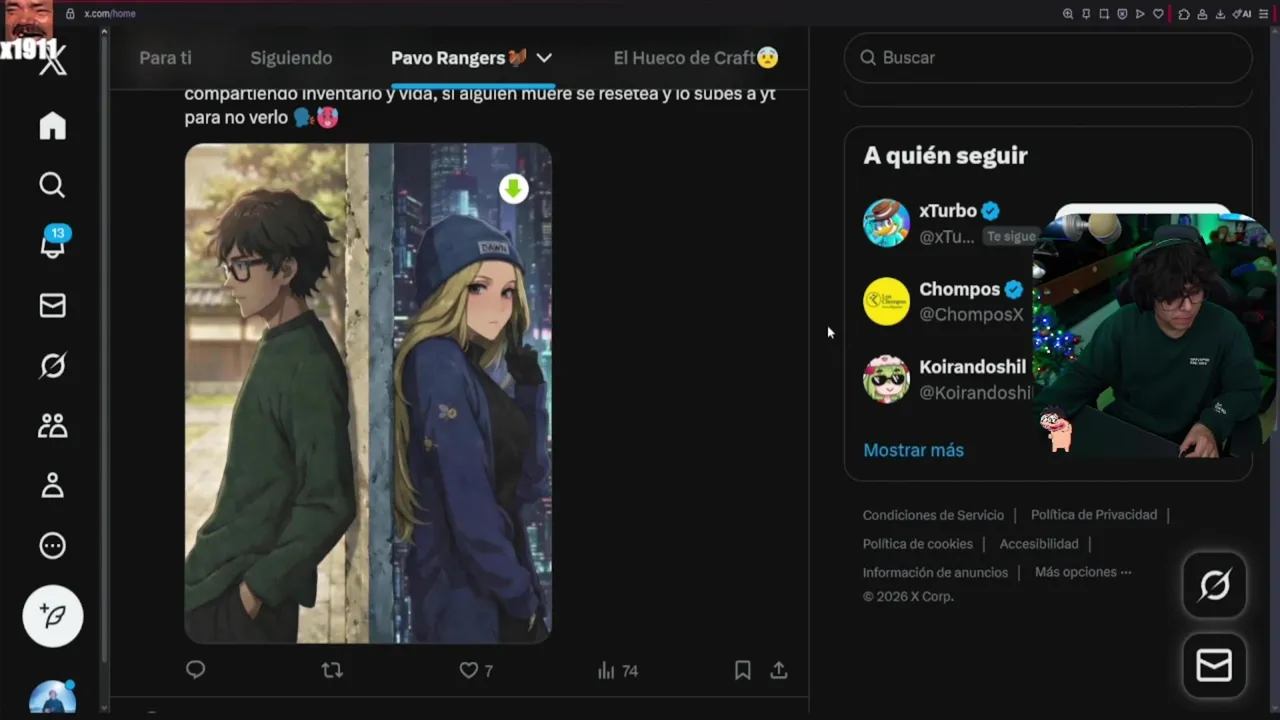Click browser snapshot capture icon
1280x720 pixels.
[x=1104, y=14]
